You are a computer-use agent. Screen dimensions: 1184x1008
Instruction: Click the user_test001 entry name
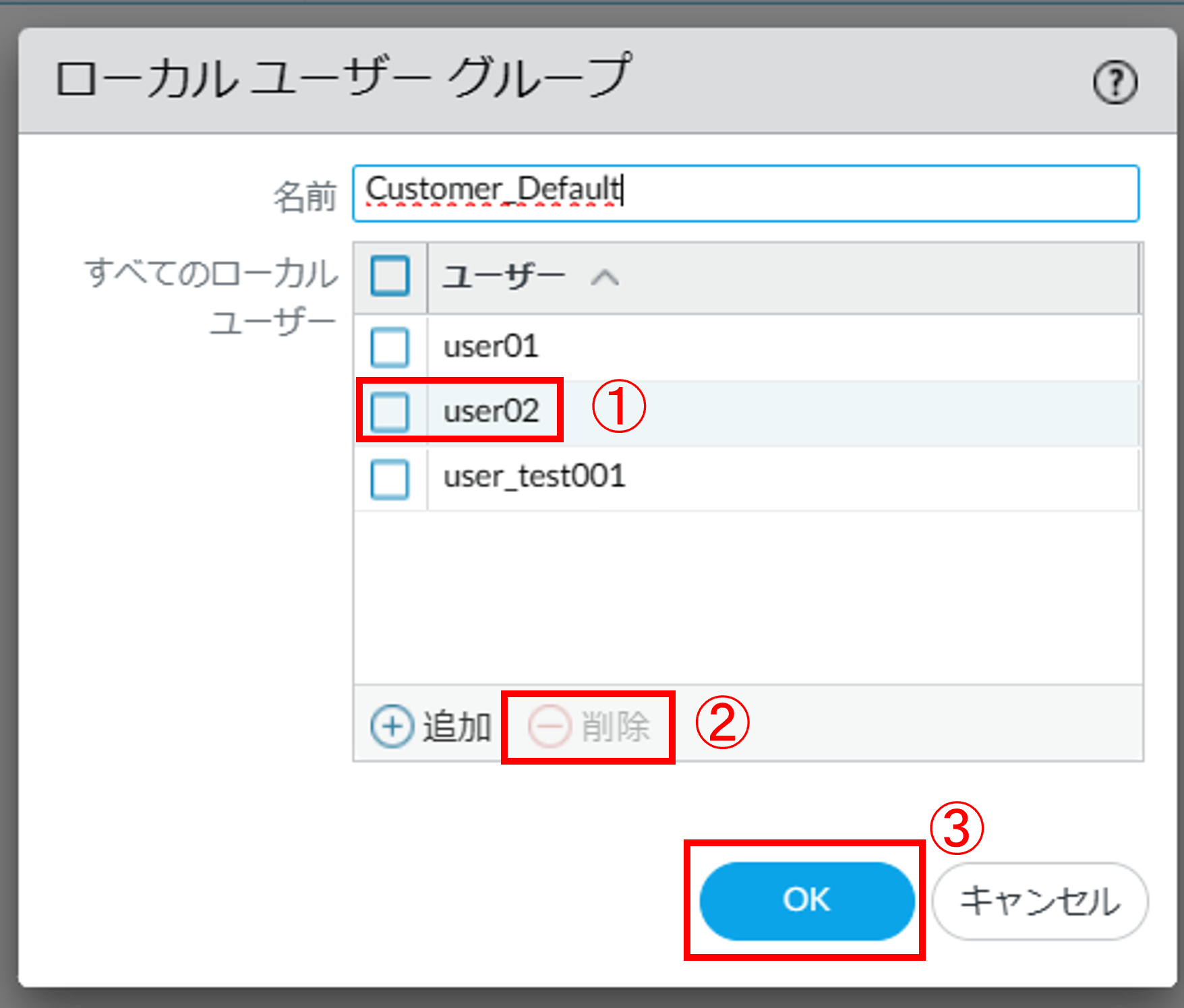pos(534,477)
